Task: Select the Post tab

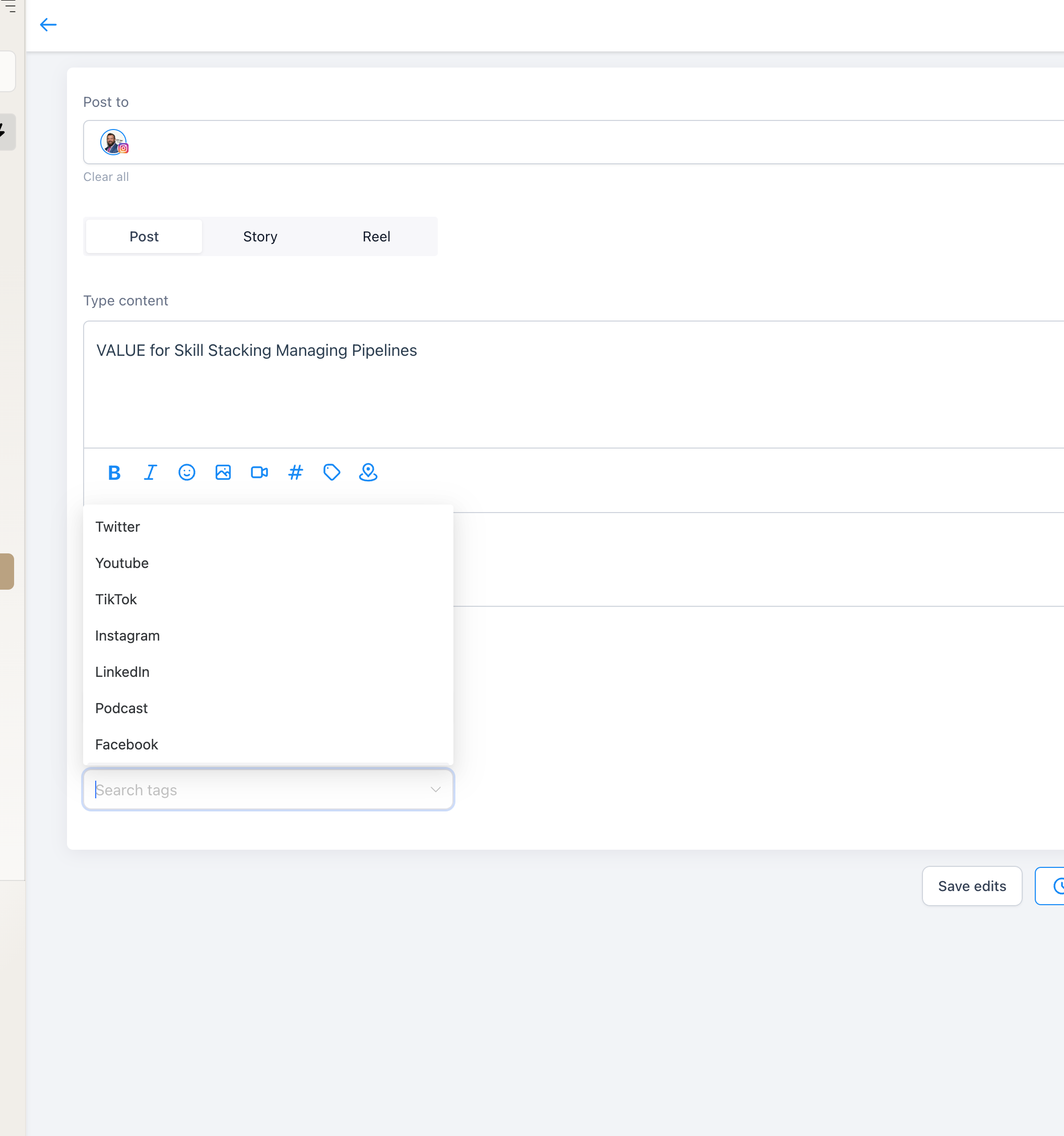Action: coord(144,236)
